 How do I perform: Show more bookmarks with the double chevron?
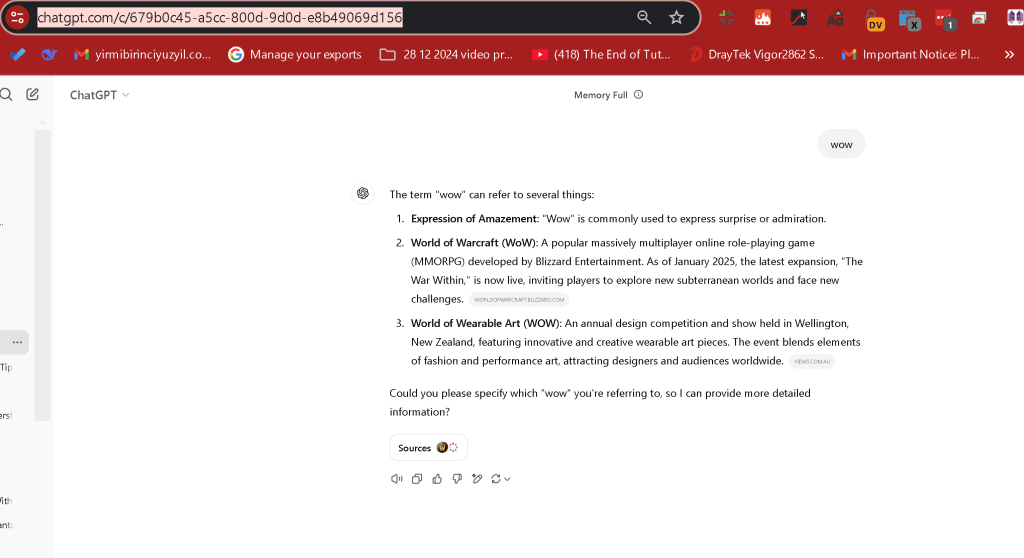coord(1009,55)
